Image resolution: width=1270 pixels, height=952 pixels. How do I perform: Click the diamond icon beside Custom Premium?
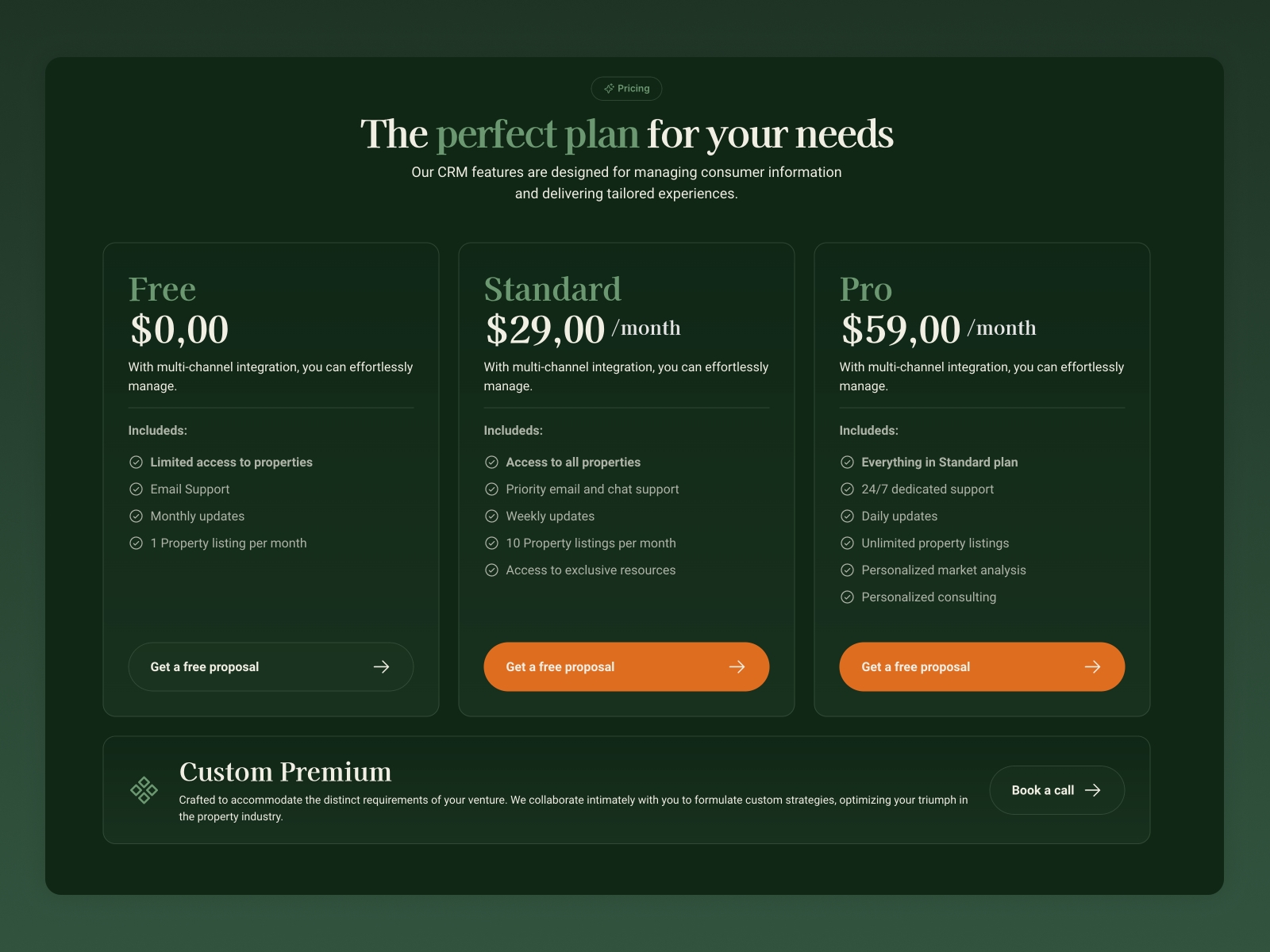(144, 790)
